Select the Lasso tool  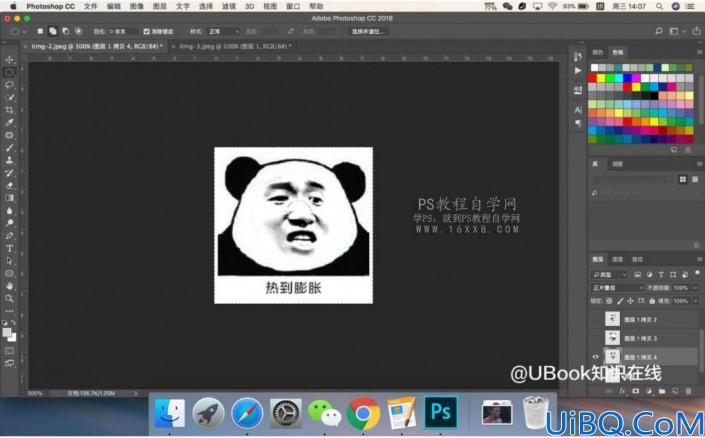[x=9, y=85]
